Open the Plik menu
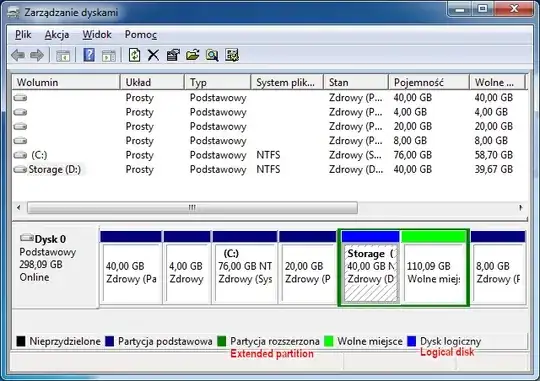This screenshot has height=381, width=540. point(23,34)
